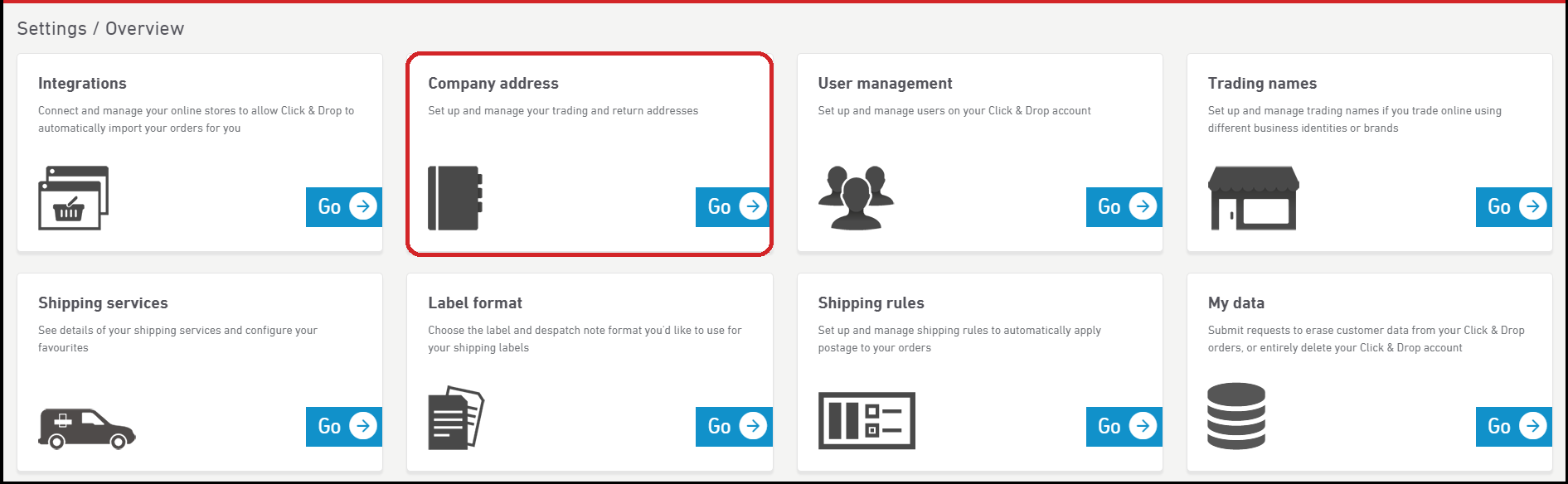
Task: Click the Trading names heading
Action: coord(1262,83)
